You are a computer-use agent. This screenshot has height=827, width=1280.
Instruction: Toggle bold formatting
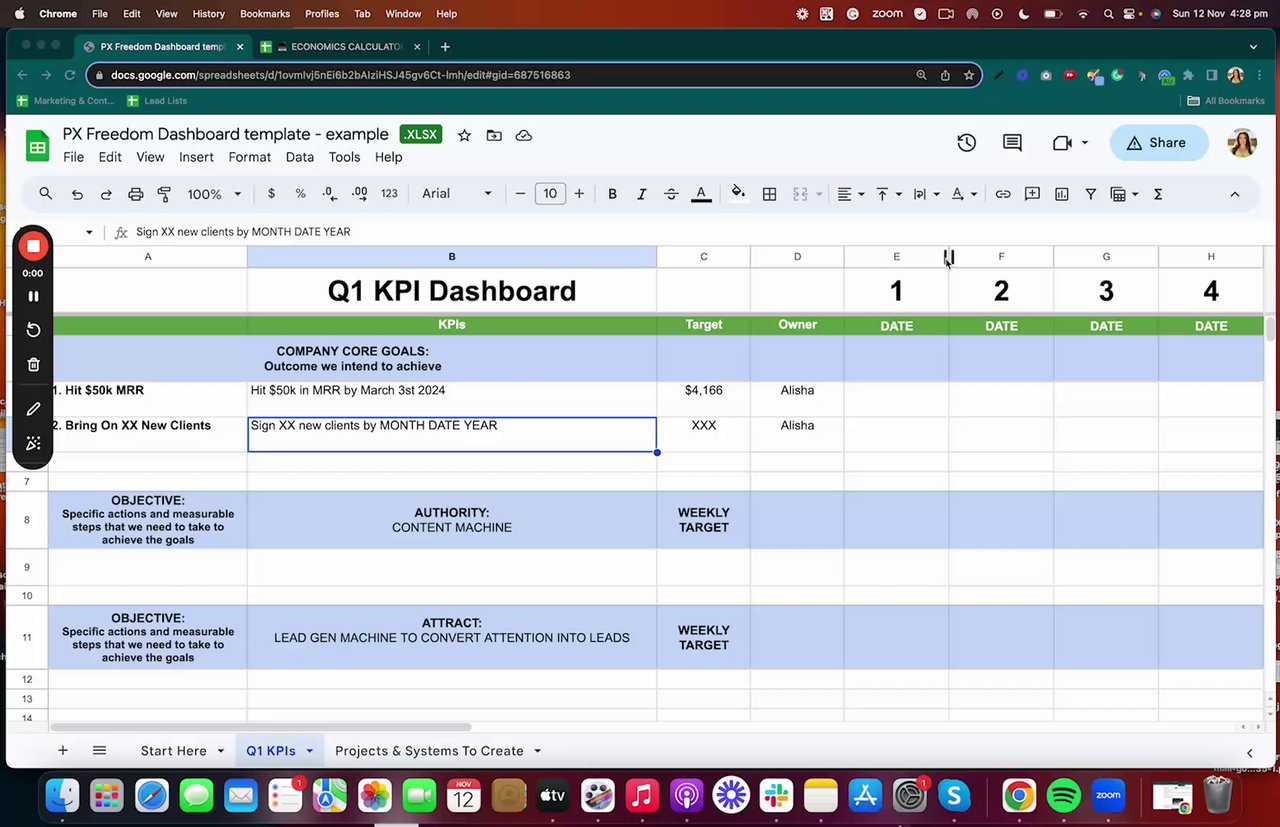click(612, 194)
